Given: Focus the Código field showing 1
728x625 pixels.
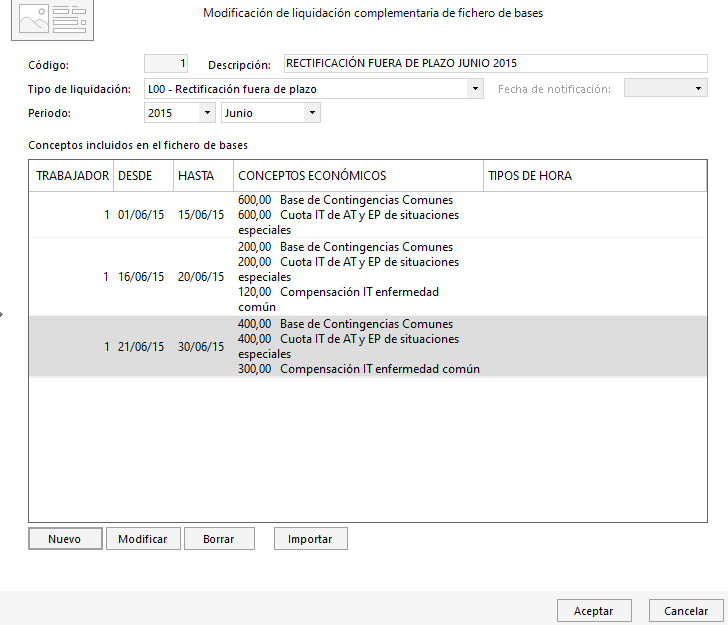Looking at the screenshot, I should click(166, 64).
